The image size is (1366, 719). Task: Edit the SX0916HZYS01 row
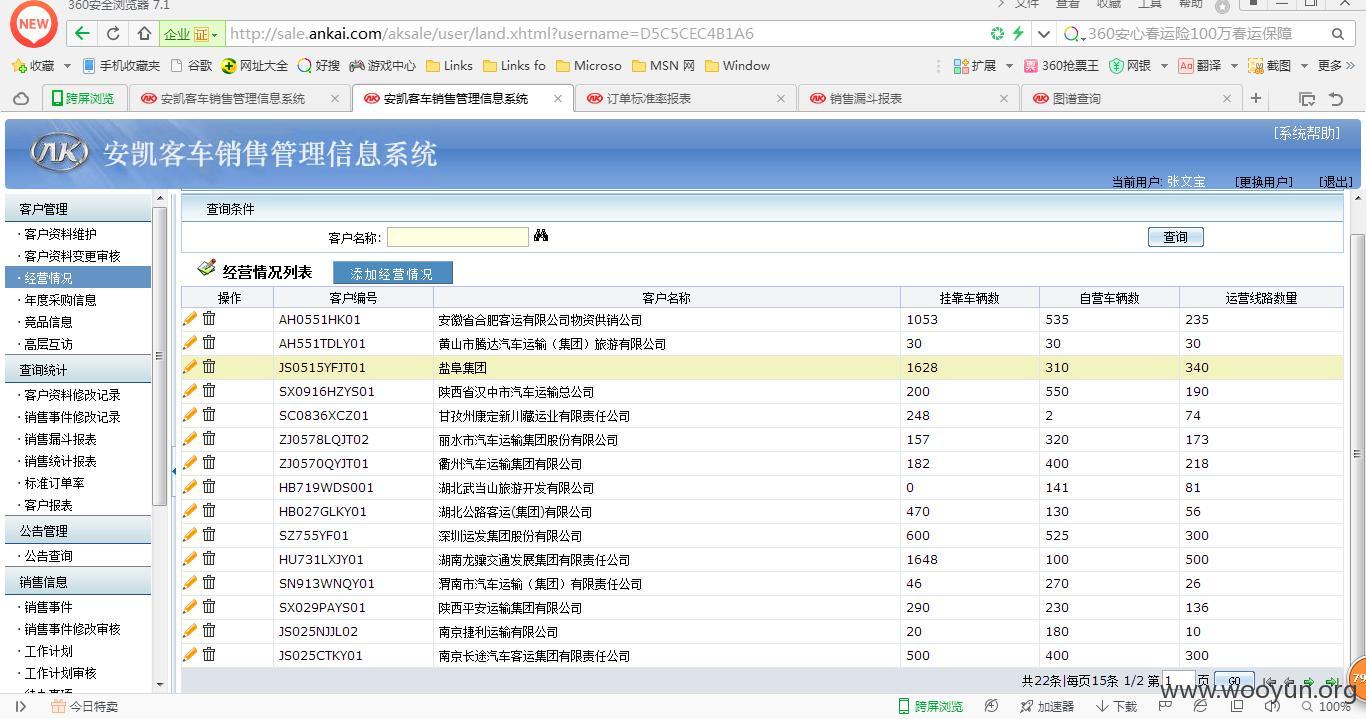click(x=190, y=391)
